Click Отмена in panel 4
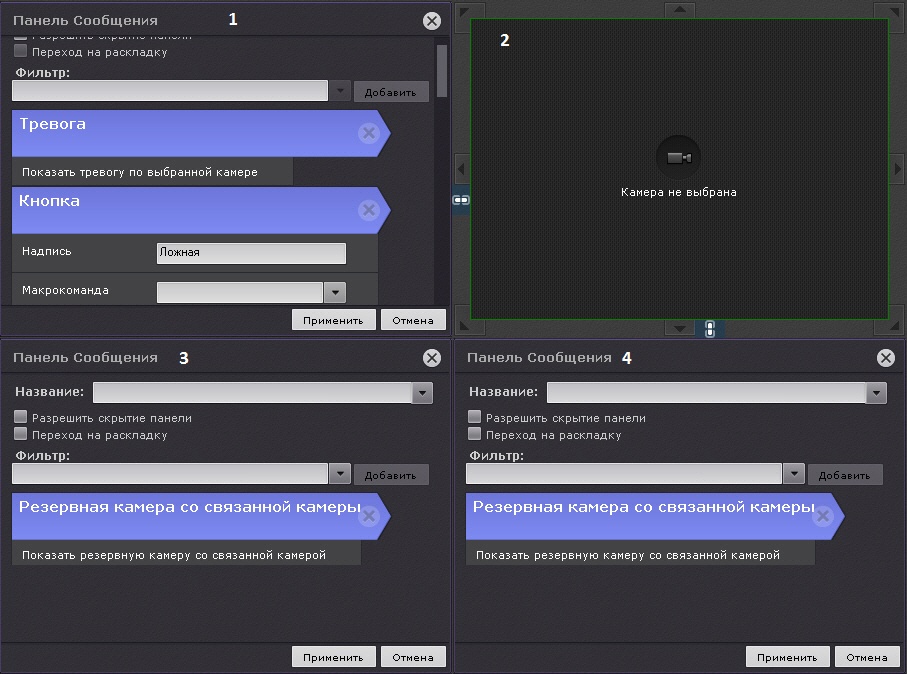 click(x=866, y=657)
